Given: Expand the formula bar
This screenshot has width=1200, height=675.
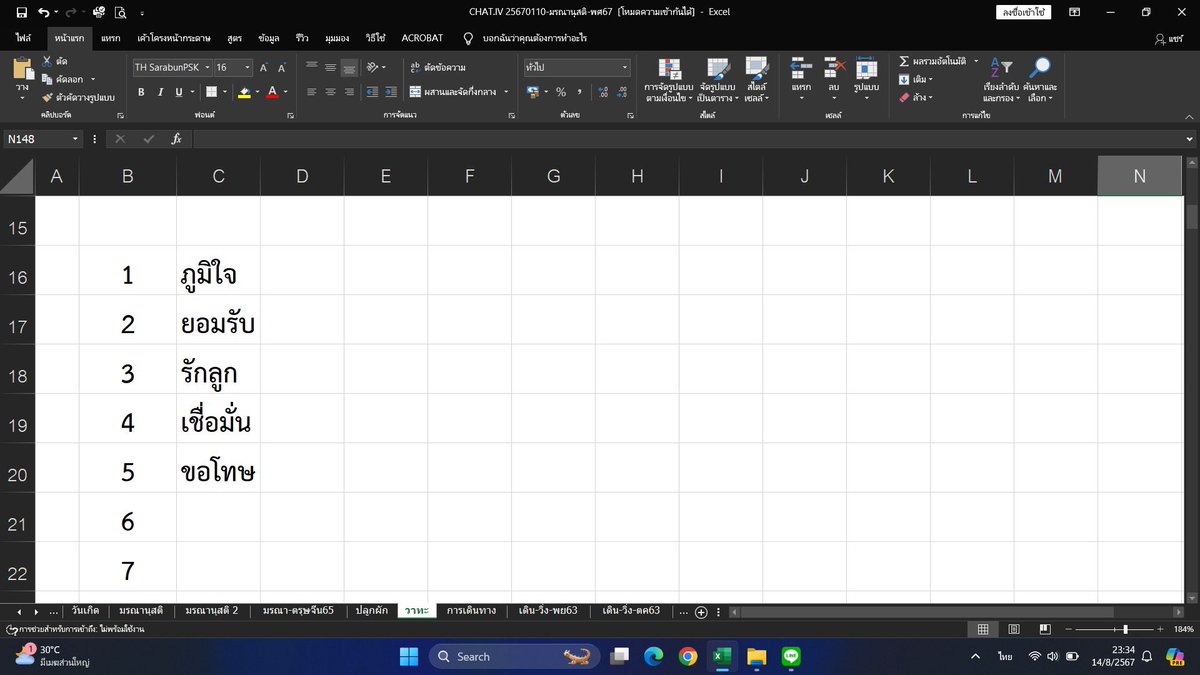Looking at the screenshot, I should (x=1189, y=139).
